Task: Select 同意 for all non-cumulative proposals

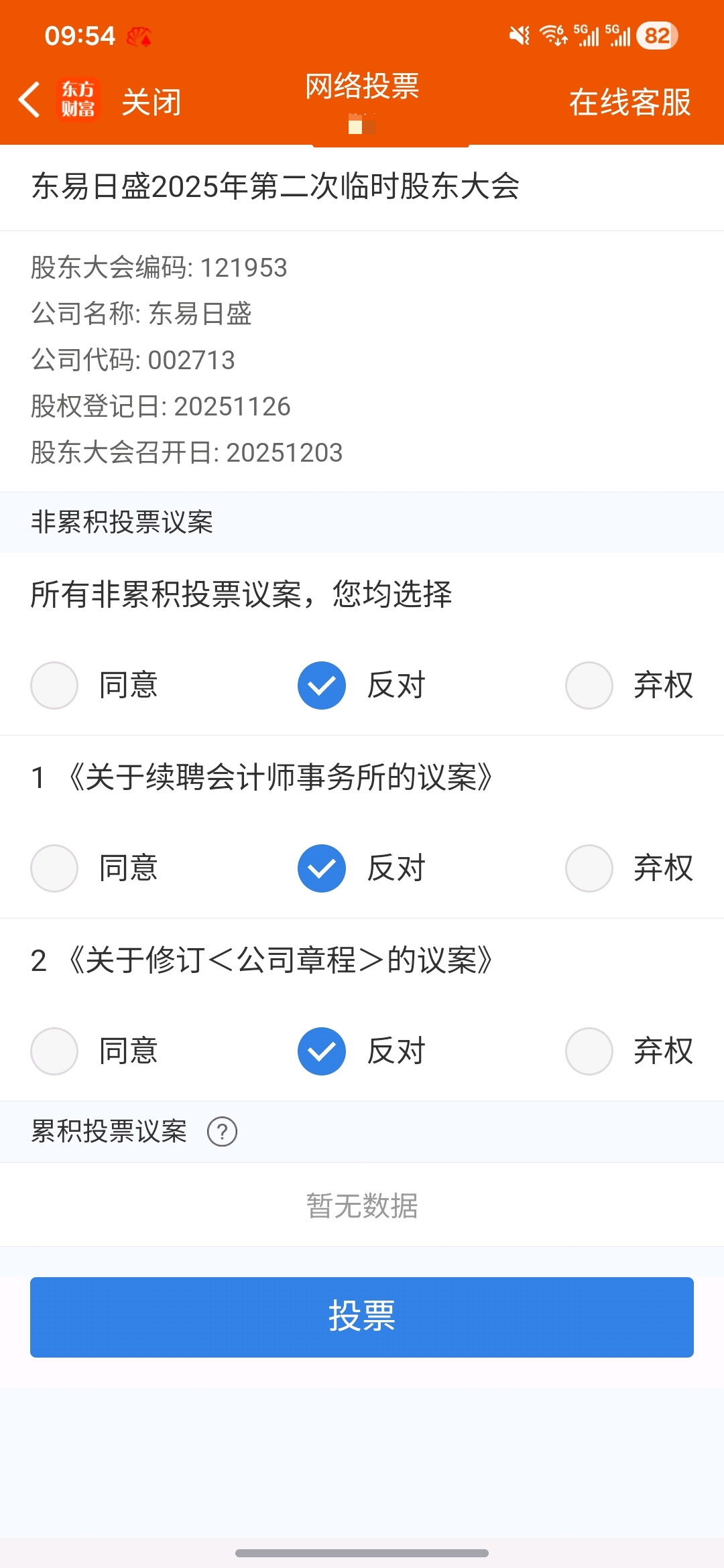Action: (54, 685)
